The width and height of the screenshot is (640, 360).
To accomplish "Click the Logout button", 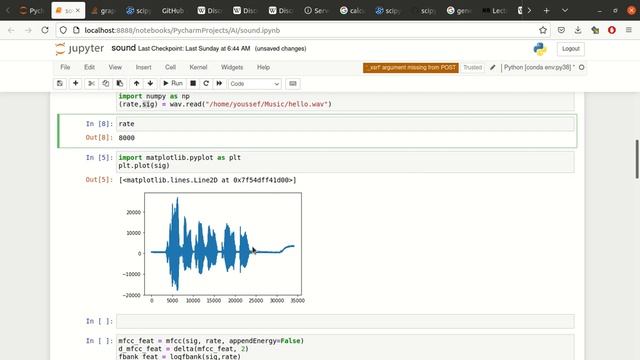I will tap(571, 49).
